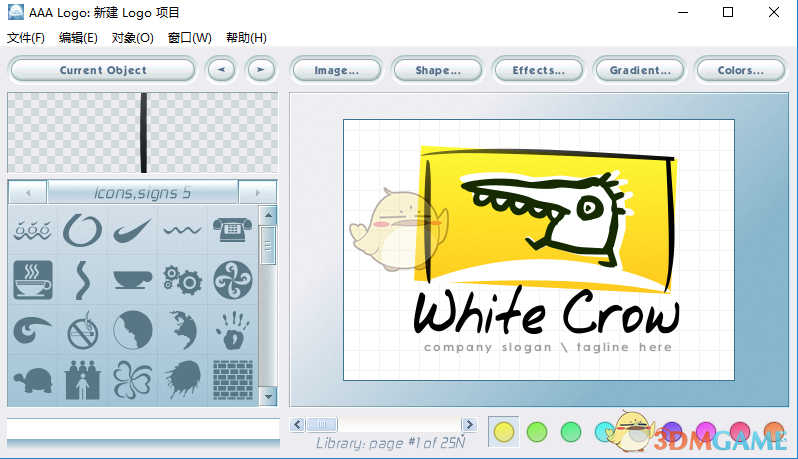Pick the round pinwheel spiral icon
The height and width of the screenshot is (459, 798).
233,280
